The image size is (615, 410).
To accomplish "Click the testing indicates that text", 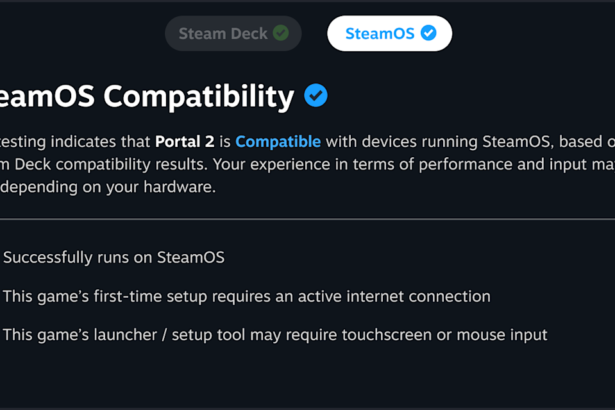I will point(75,142).
